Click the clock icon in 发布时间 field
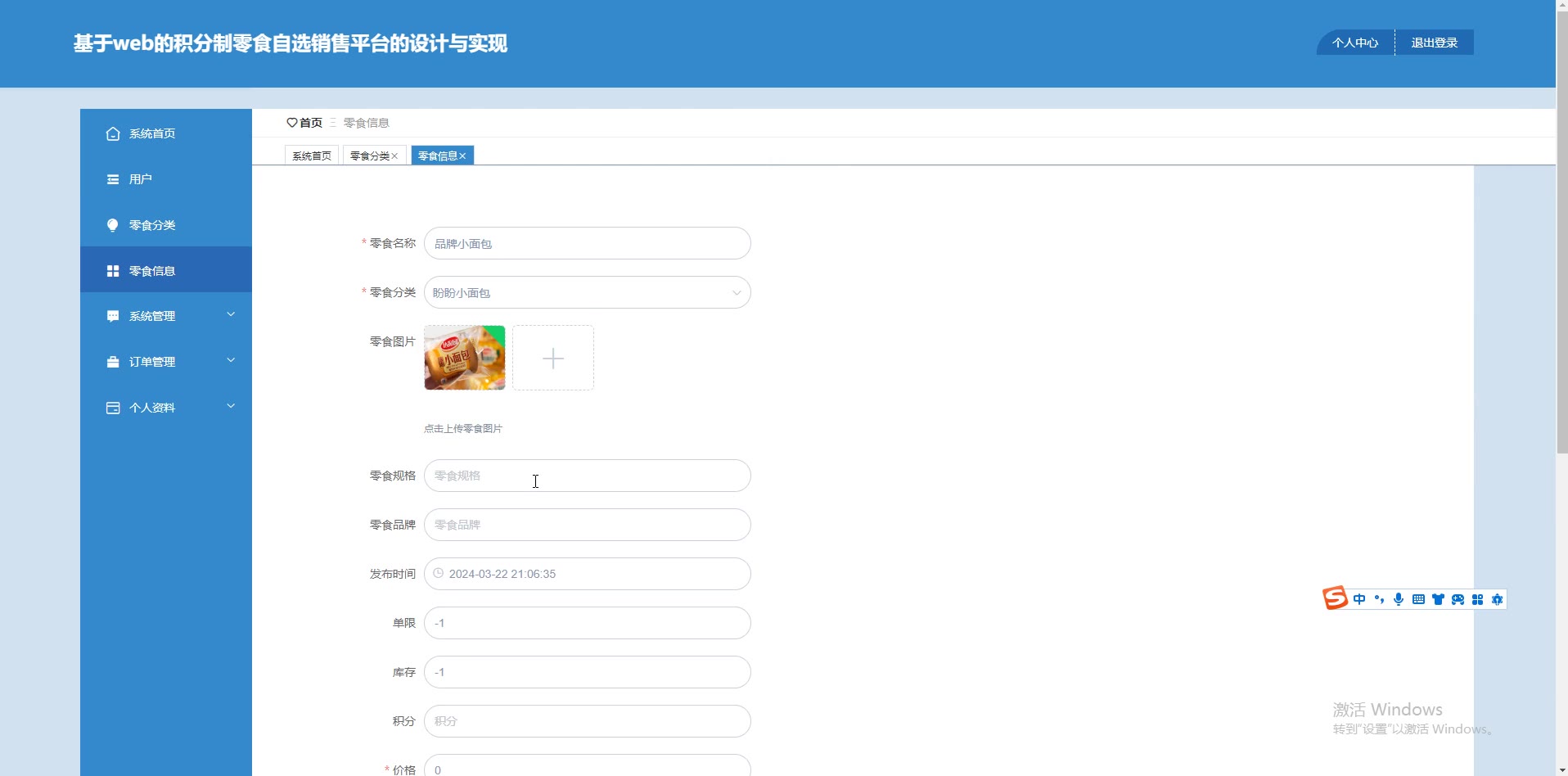The image size is (1568, 776). pos(439,573)
